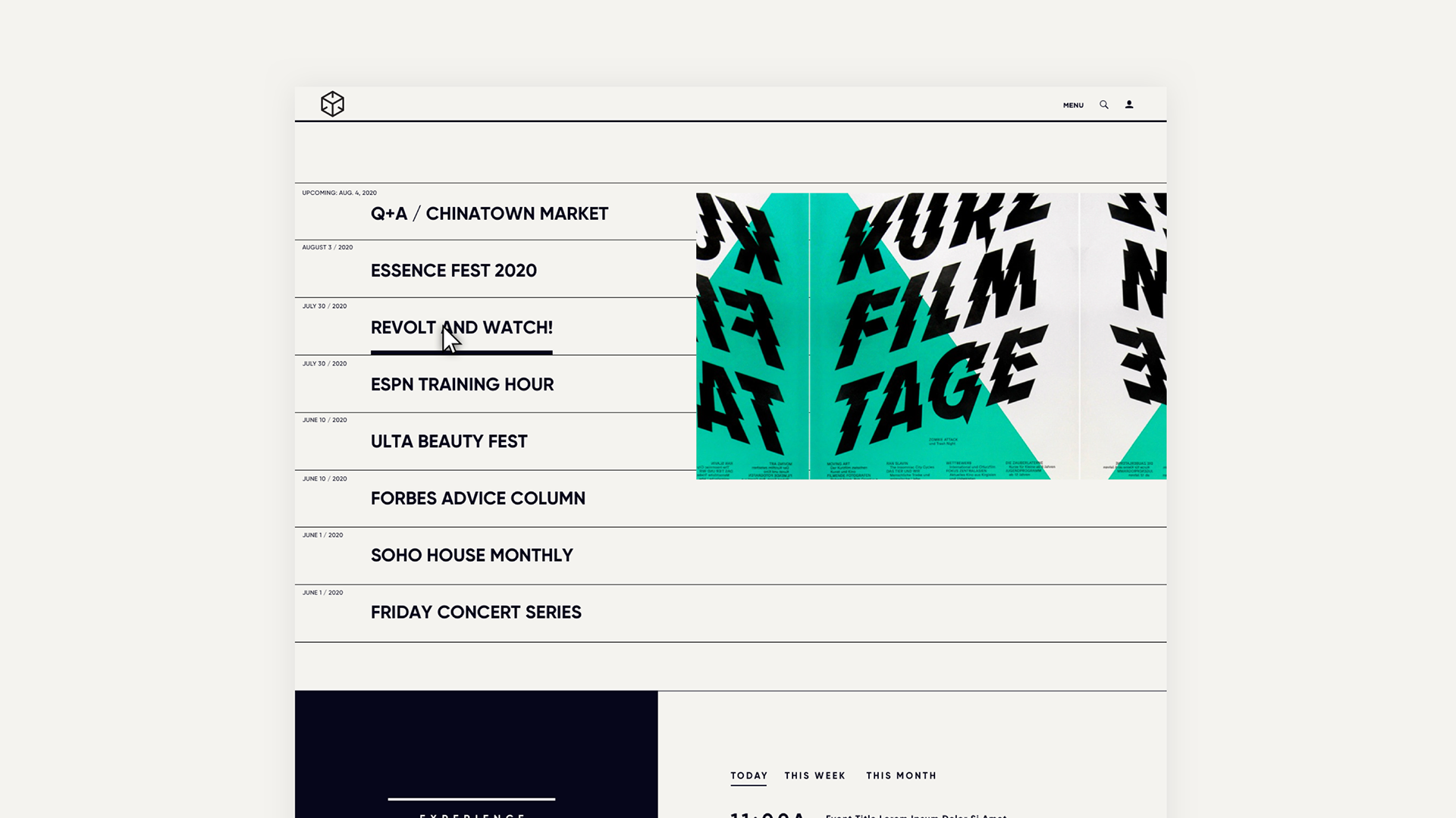Screen dimensions: 1456x818
Task: Open Q+A / Chinatown Market event
Action: 489,214
